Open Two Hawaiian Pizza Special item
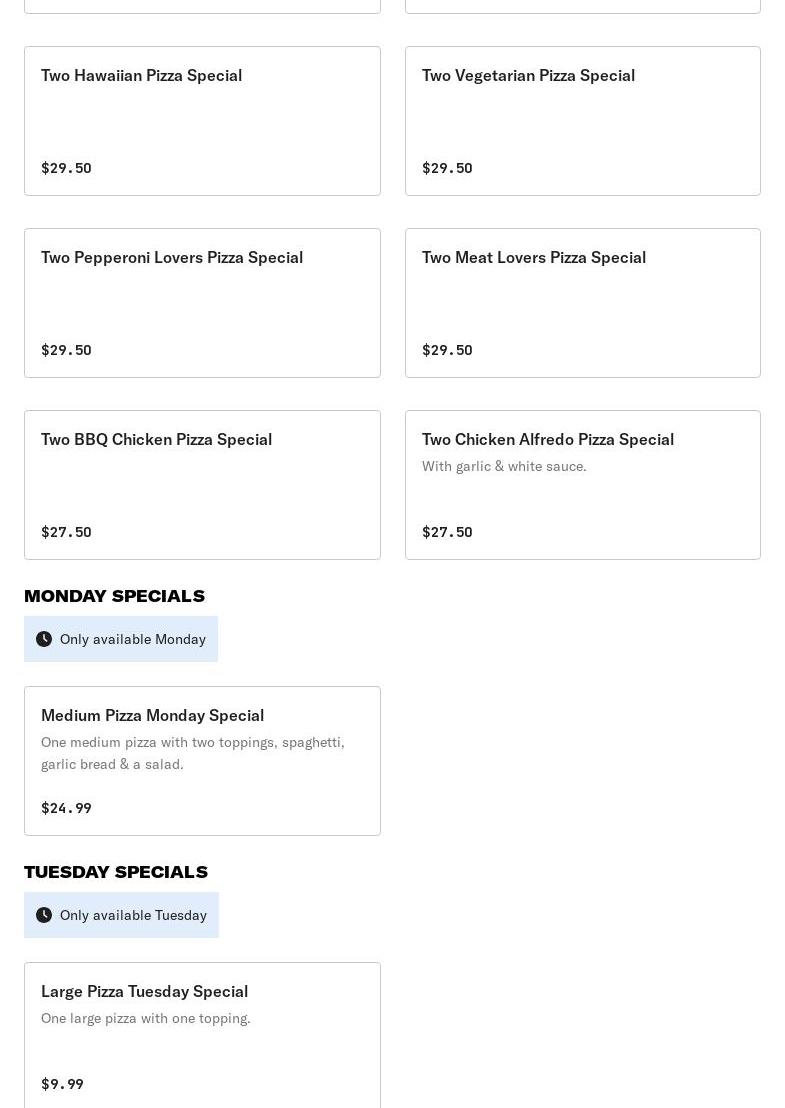Viewport: 785px width, 1108px height. click(141, 75)
